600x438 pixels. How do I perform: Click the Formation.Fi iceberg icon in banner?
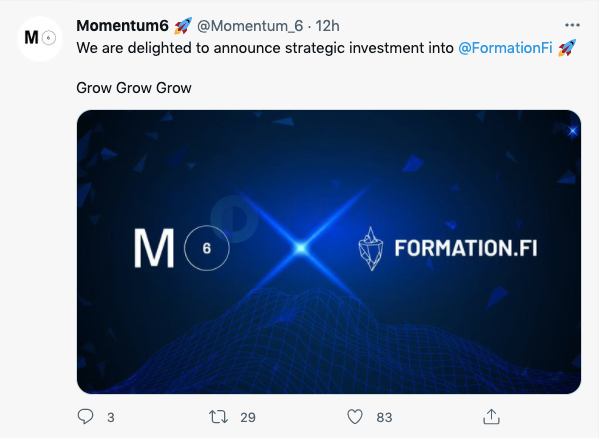pos(370,249)
